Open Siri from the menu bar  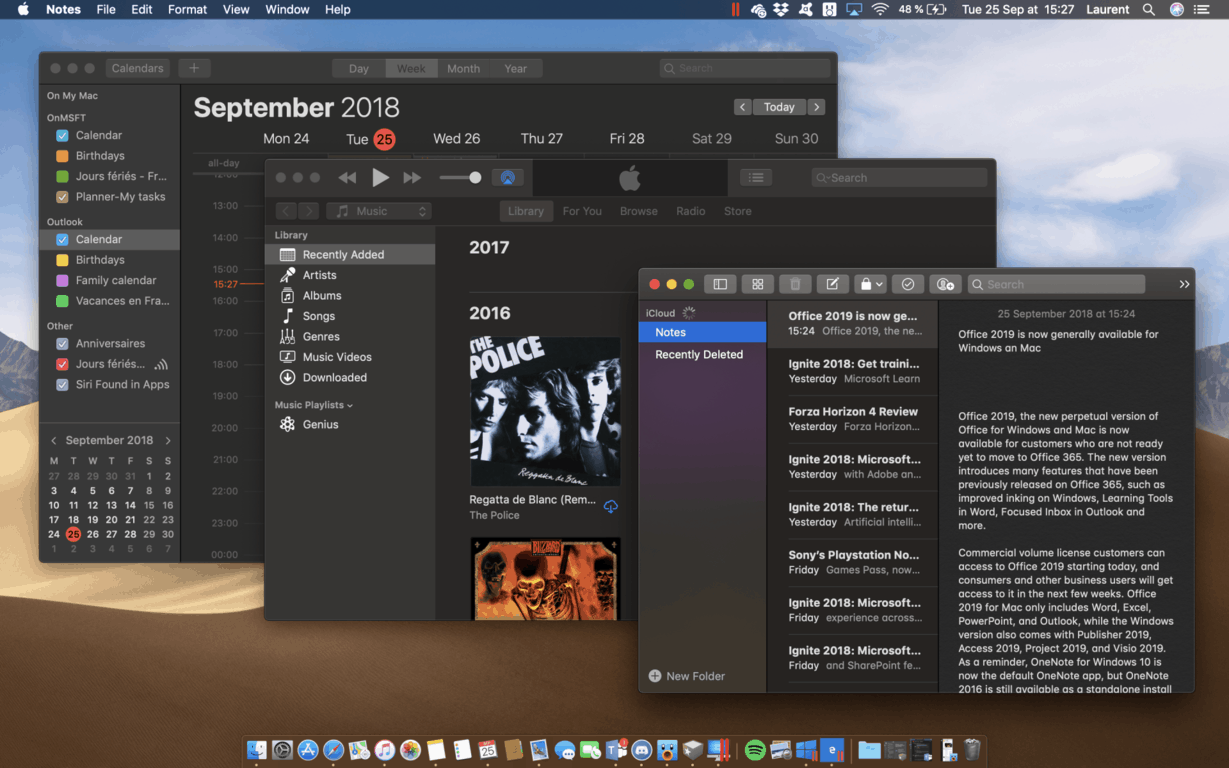click(1177, 9)
